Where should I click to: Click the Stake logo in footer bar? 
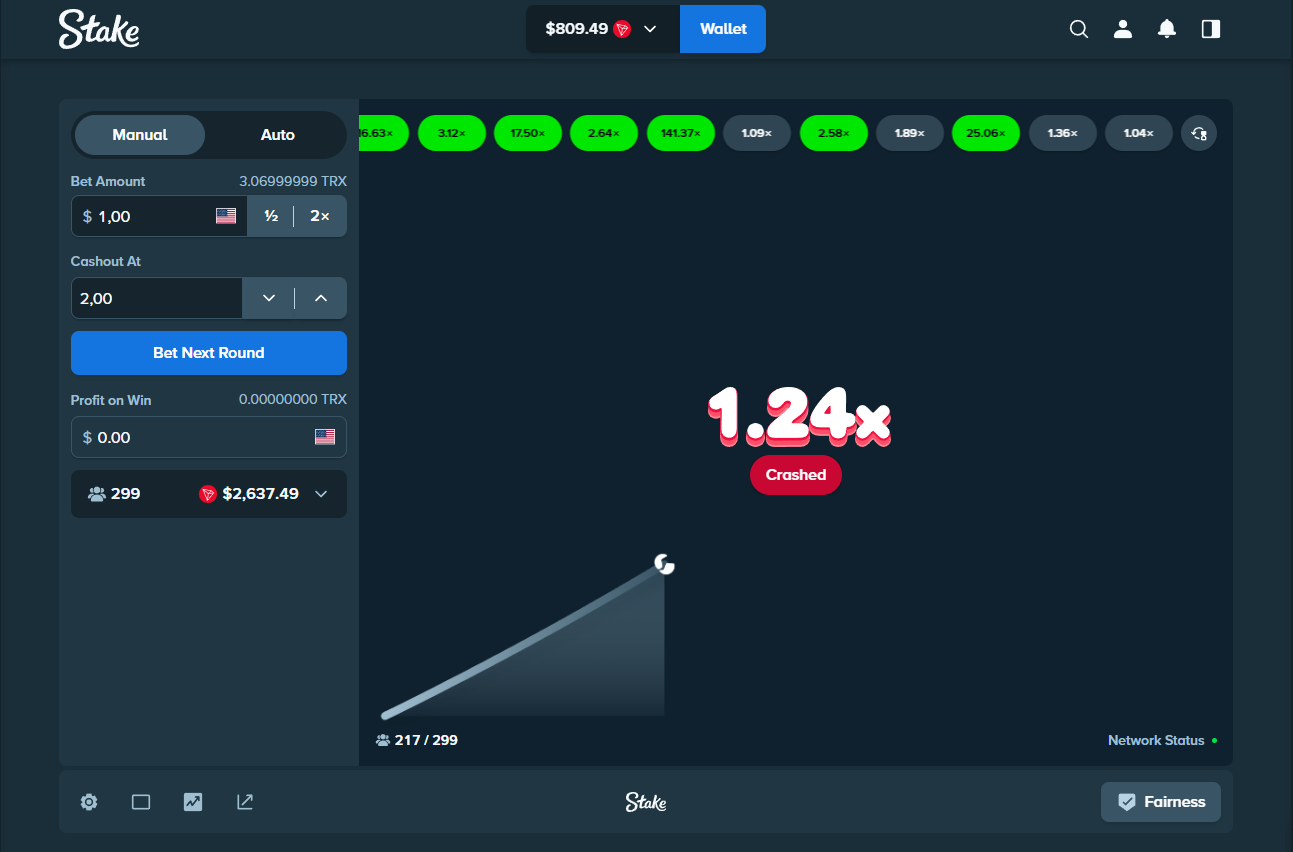[x=646, y=802]
